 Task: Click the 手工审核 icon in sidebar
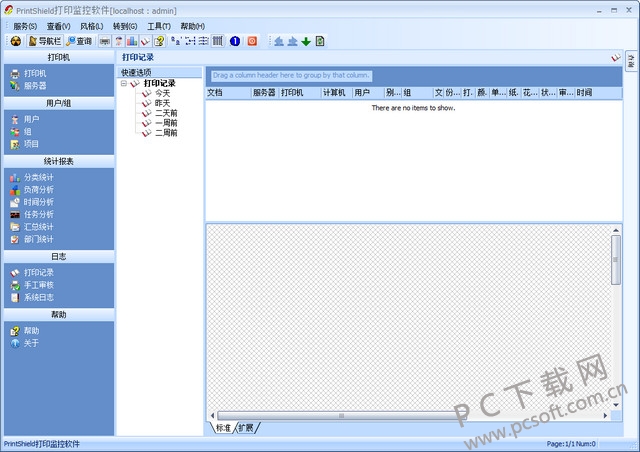(15, 285)
